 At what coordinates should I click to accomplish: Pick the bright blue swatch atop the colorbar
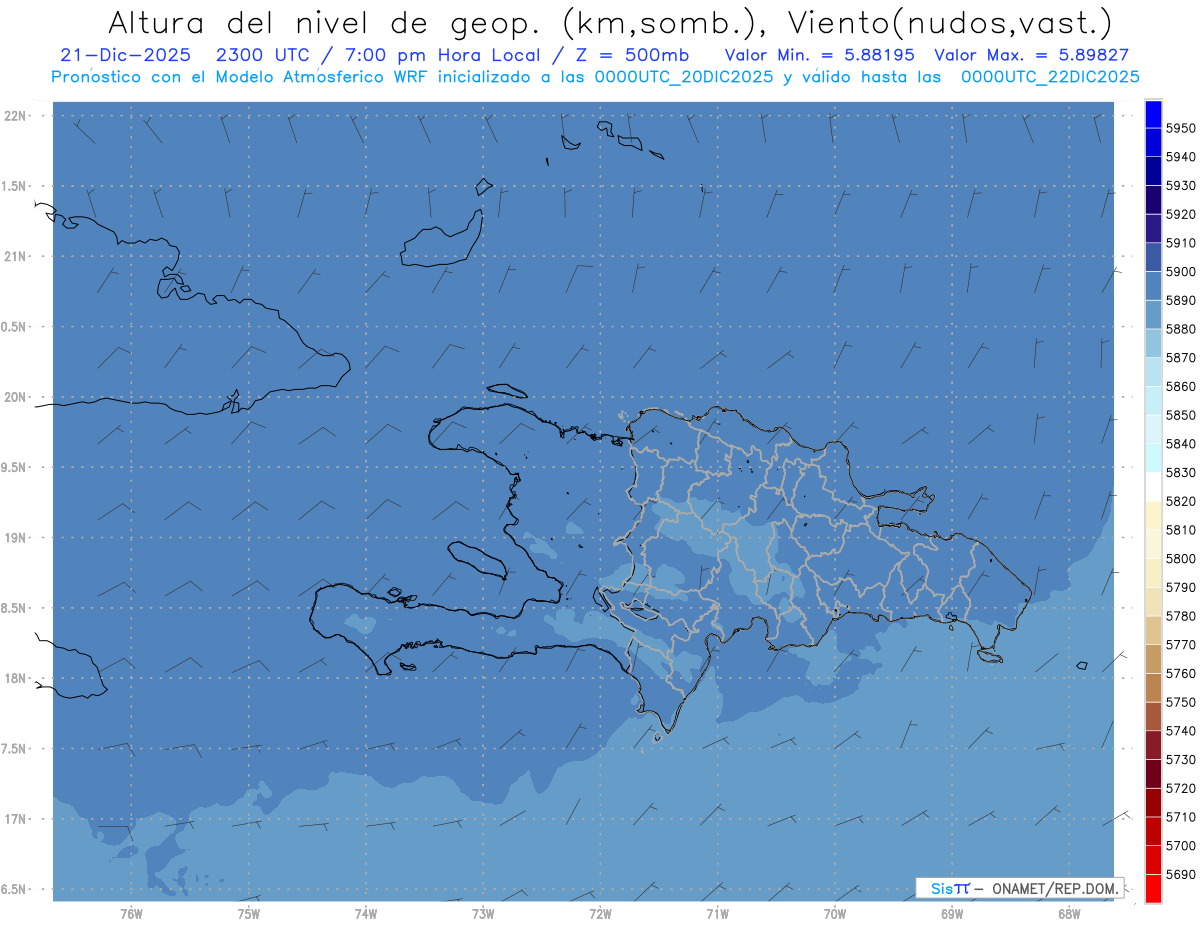point(1153,114)
